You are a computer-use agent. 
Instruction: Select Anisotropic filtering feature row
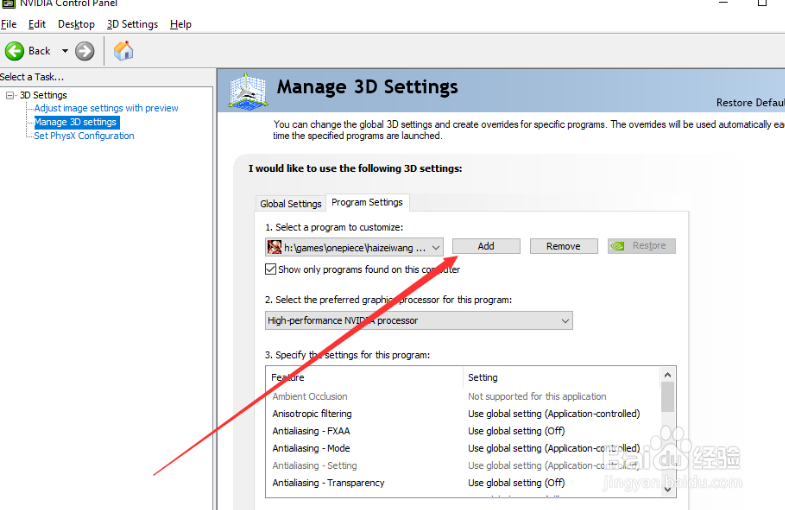[x=463, y=414]
